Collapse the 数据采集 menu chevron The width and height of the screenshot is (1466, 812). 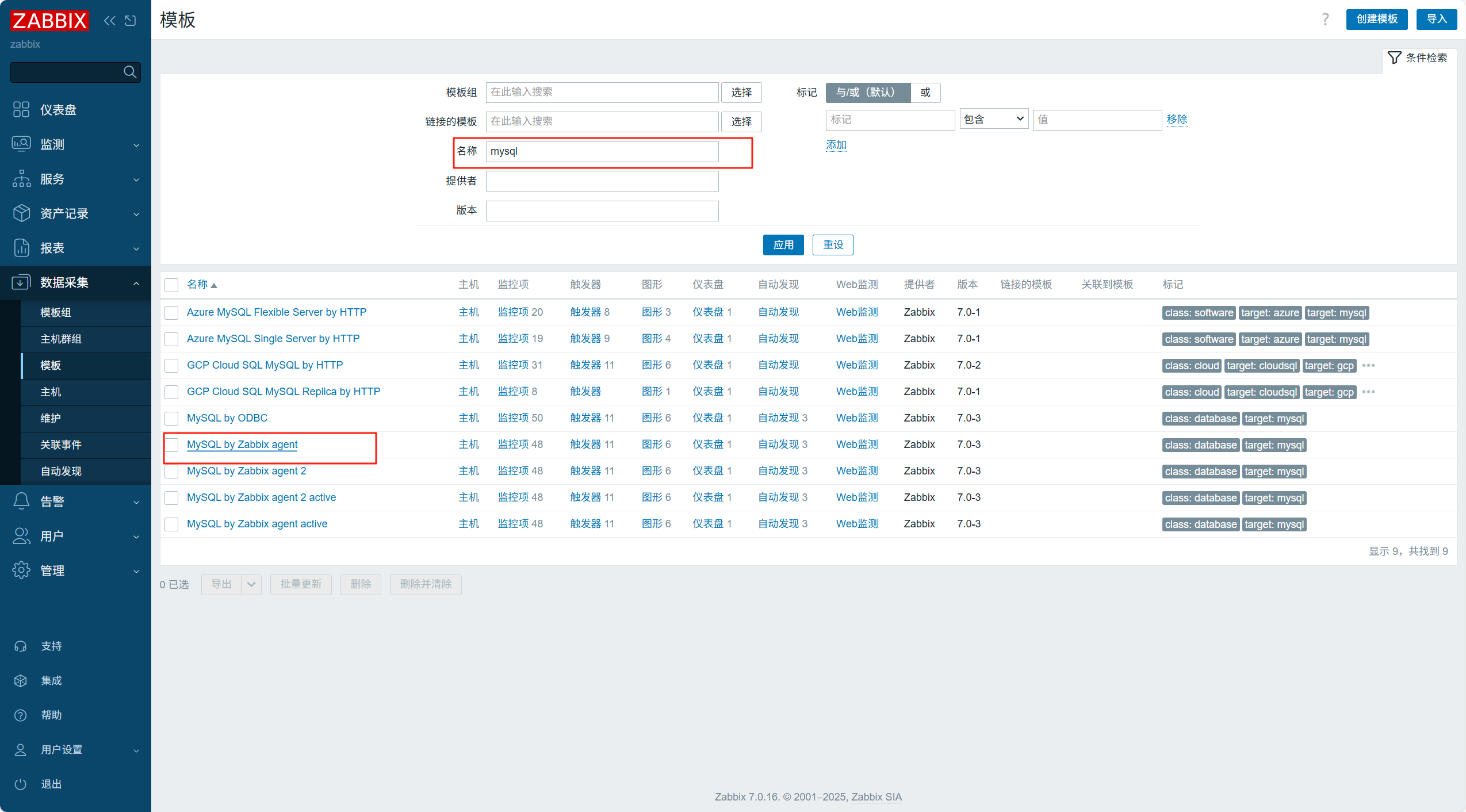(x=136, y=283)
